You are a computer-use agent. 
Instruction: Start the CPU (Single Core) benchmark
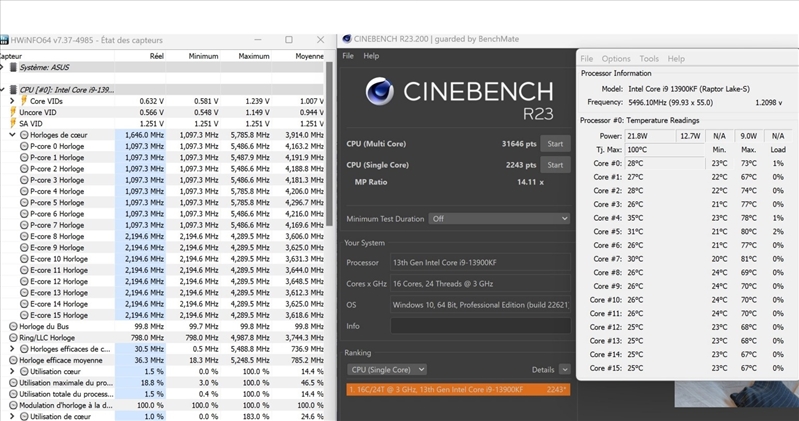(555, 165)
